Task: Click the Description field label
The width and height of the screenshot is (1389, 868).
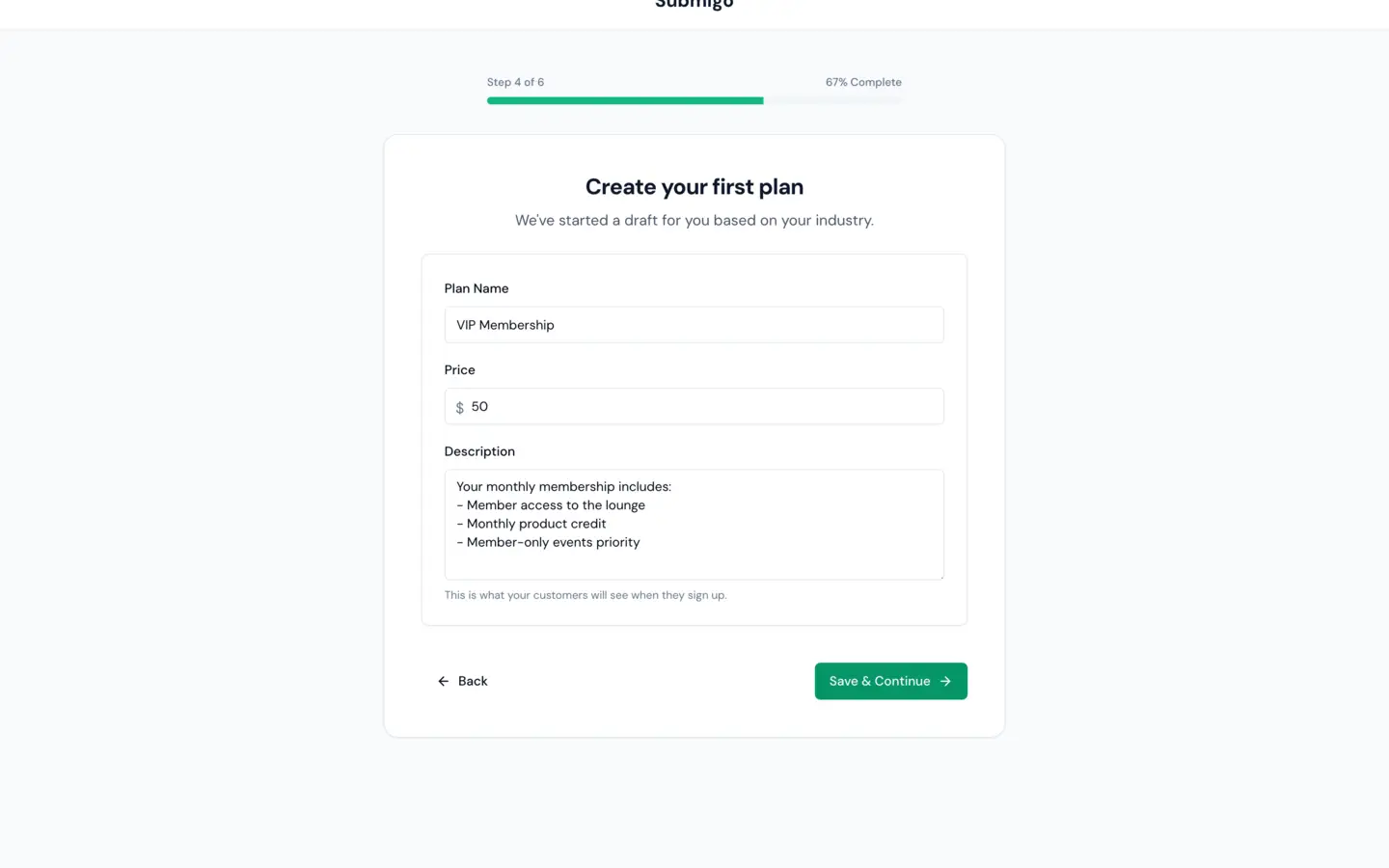Action: click(479, 451)
